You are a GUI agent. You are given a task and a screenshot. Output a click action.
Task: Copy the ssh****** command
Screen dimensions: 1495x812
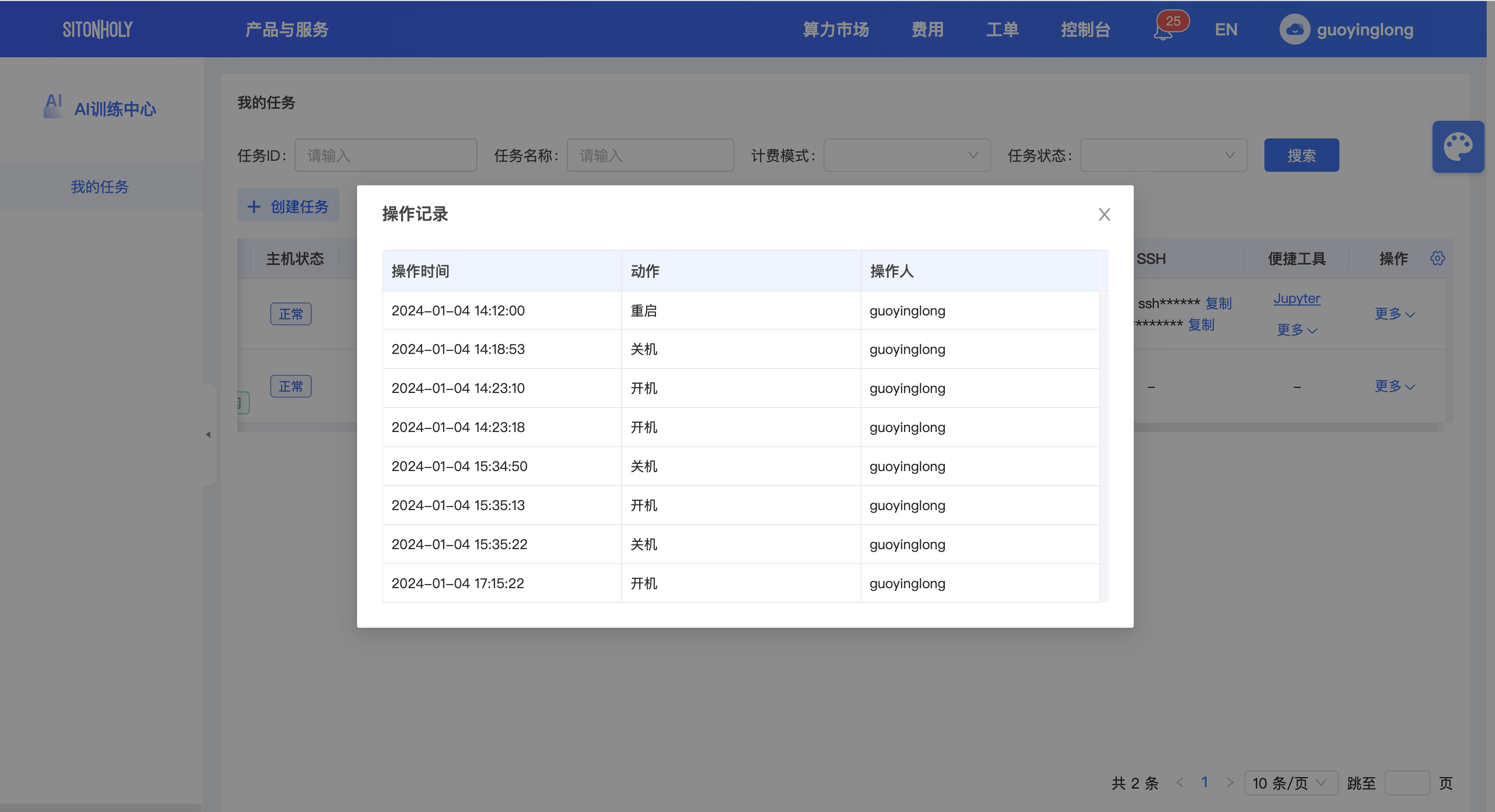[x=1218, y=303]
